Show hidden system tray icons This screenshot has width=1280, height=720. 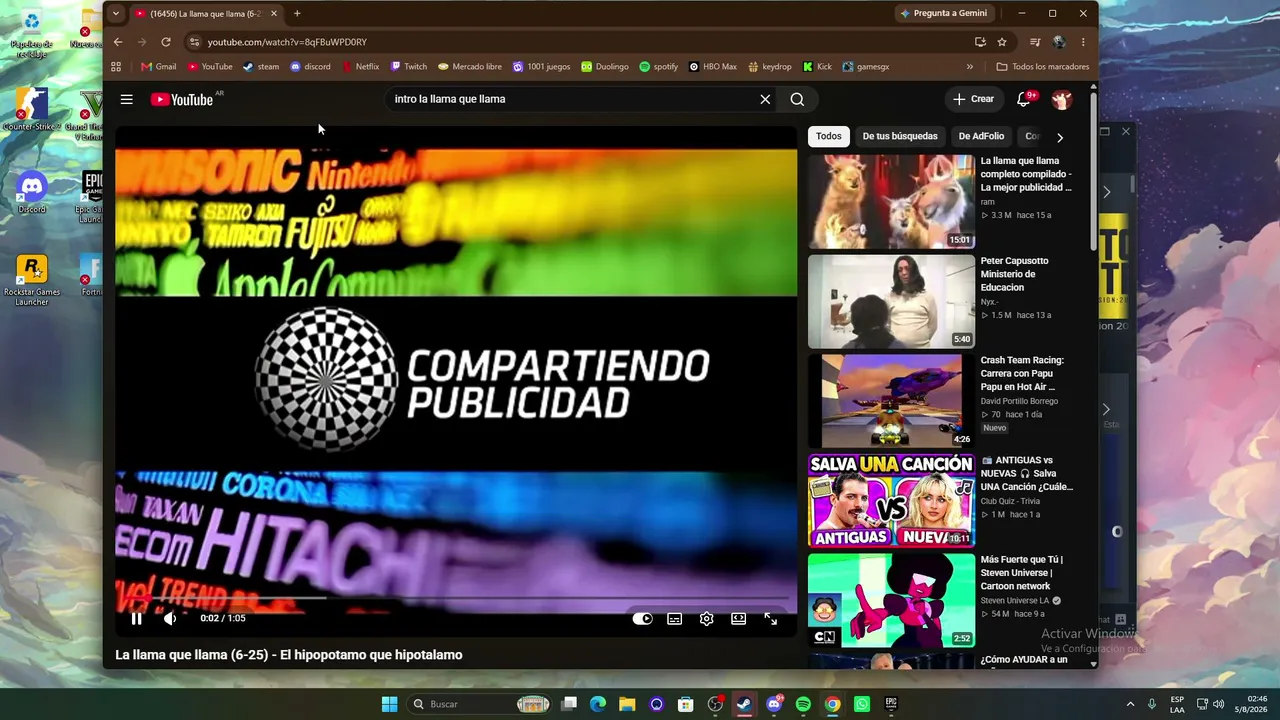tap(1131, 704)
